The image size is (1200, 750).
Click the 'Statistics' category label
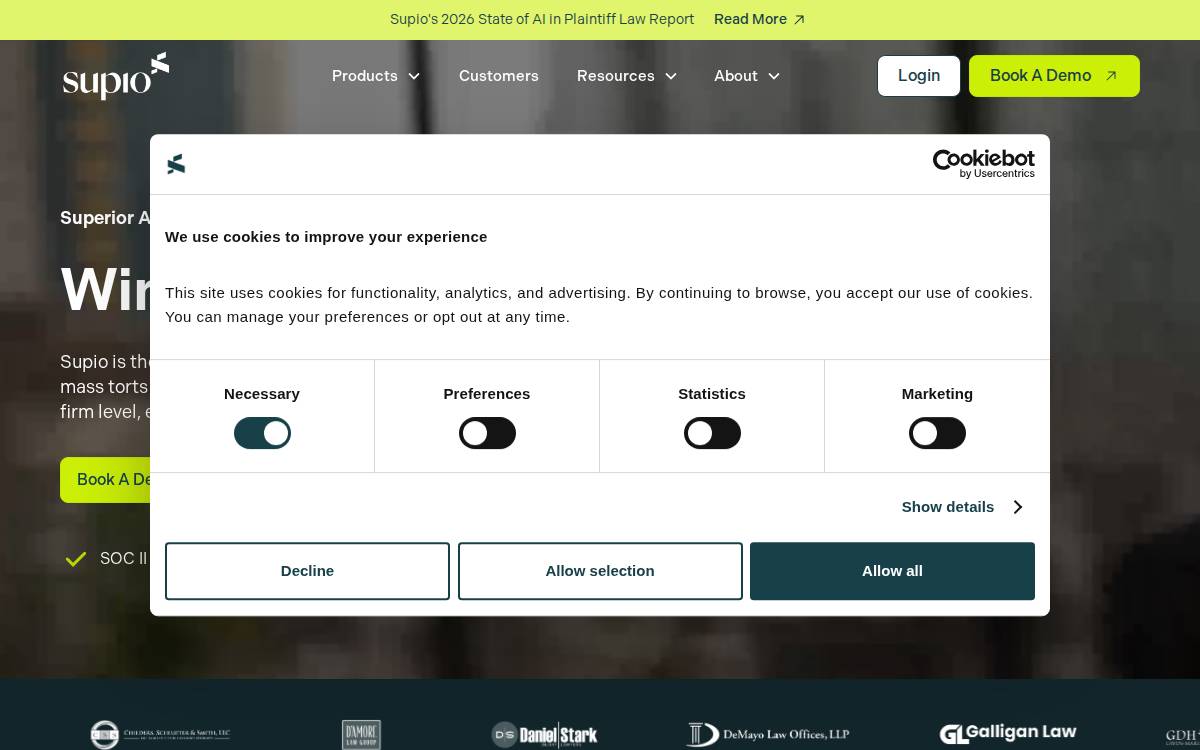(x=712, y=394)
